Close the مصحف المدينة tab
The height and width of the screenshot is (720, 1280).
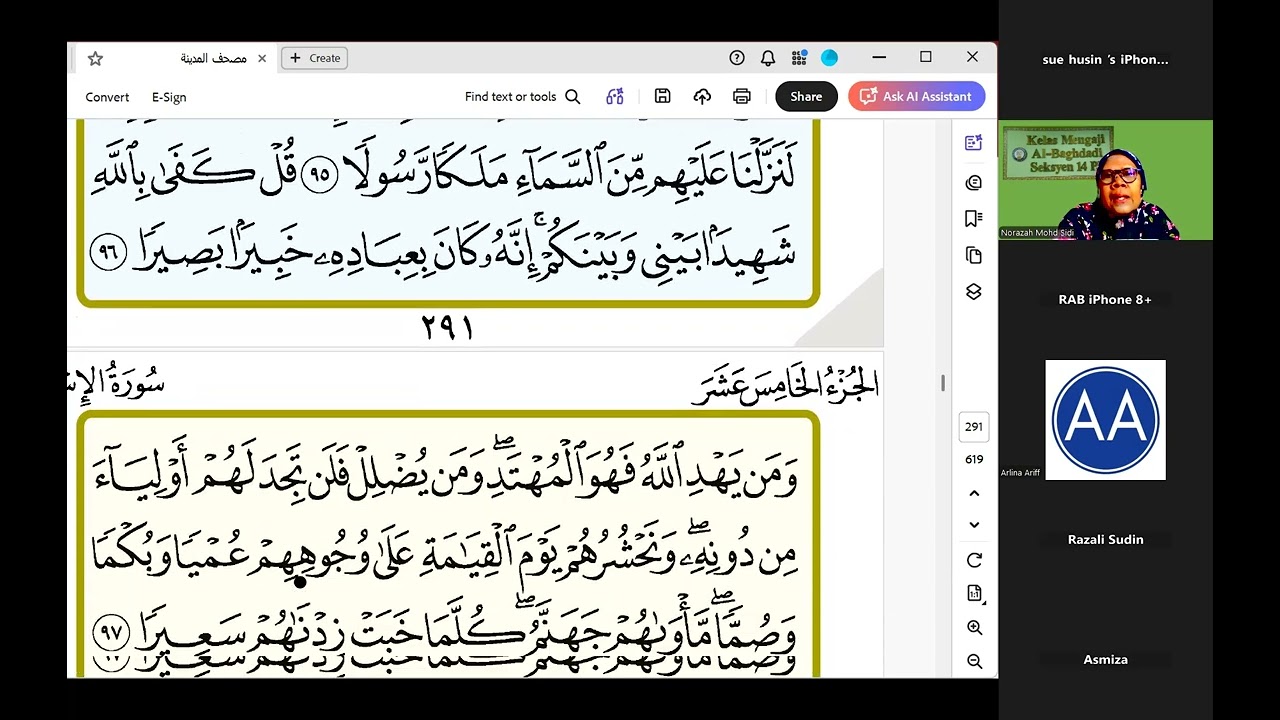[x=262, y=59]
